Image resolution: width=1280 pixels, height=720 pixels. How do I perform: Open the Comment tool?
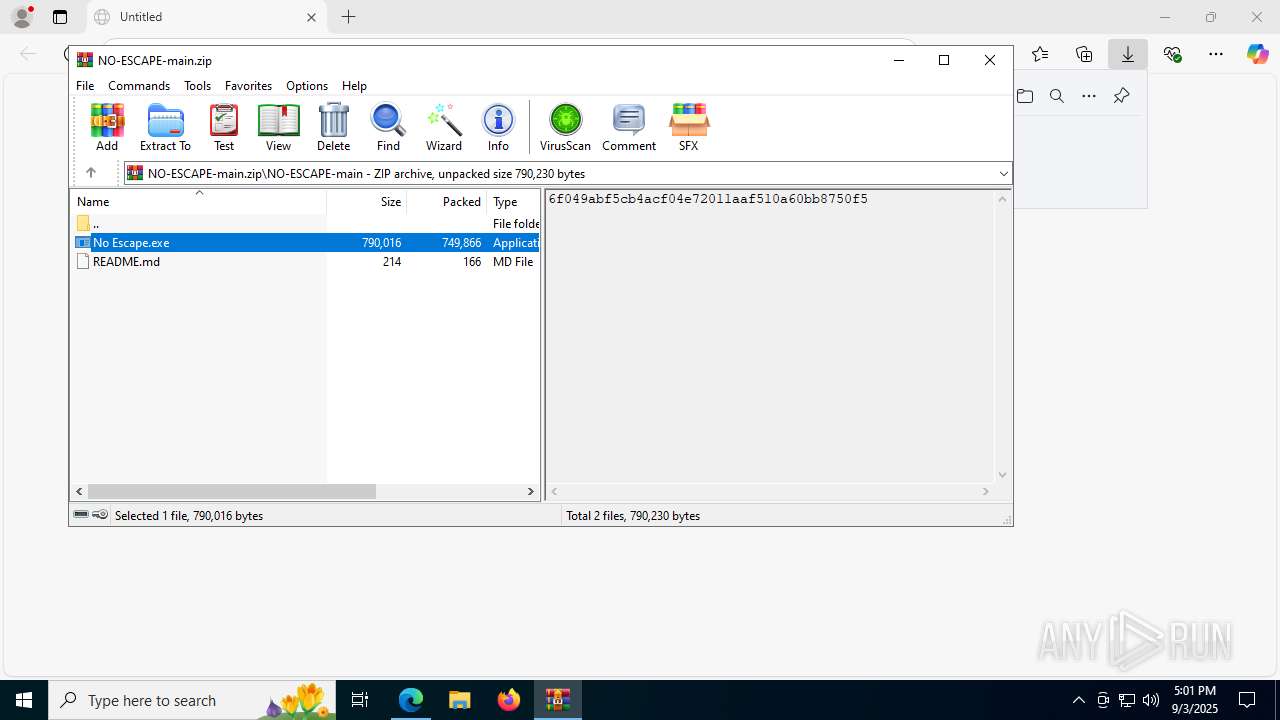tap(629, 127)
